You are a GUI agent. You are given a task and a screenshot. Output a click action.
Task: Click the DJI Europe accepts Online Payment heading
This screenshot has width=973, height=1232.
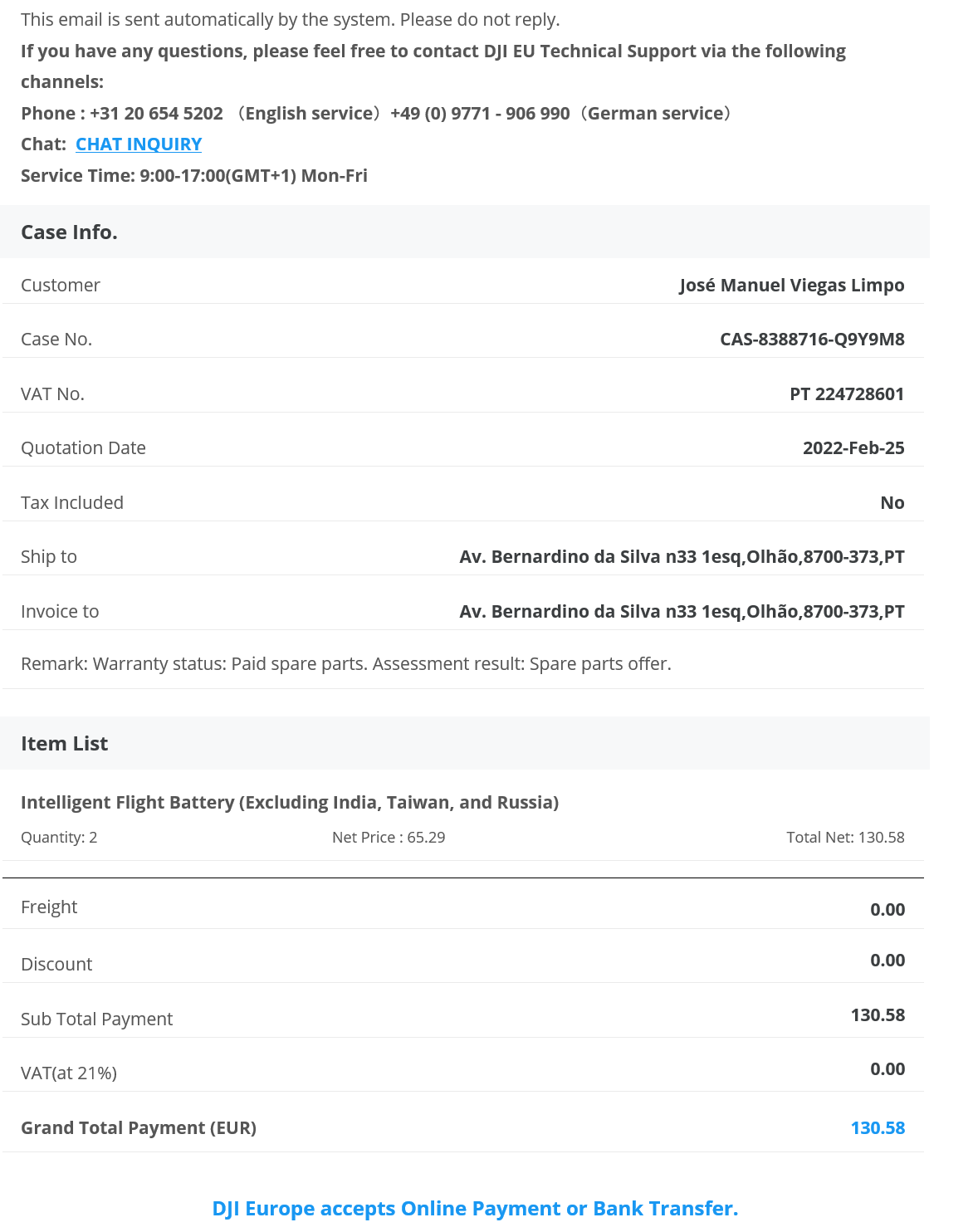pyautogui.click(x=475, y=1209)
